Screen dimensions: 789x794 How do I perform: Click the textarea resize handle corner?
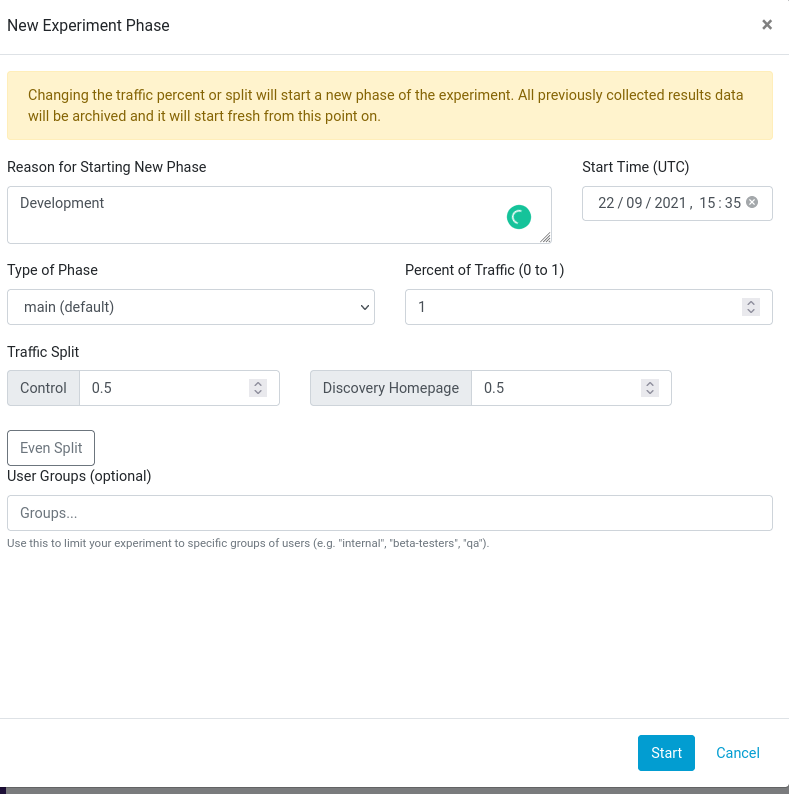click(x=545, y=238)
